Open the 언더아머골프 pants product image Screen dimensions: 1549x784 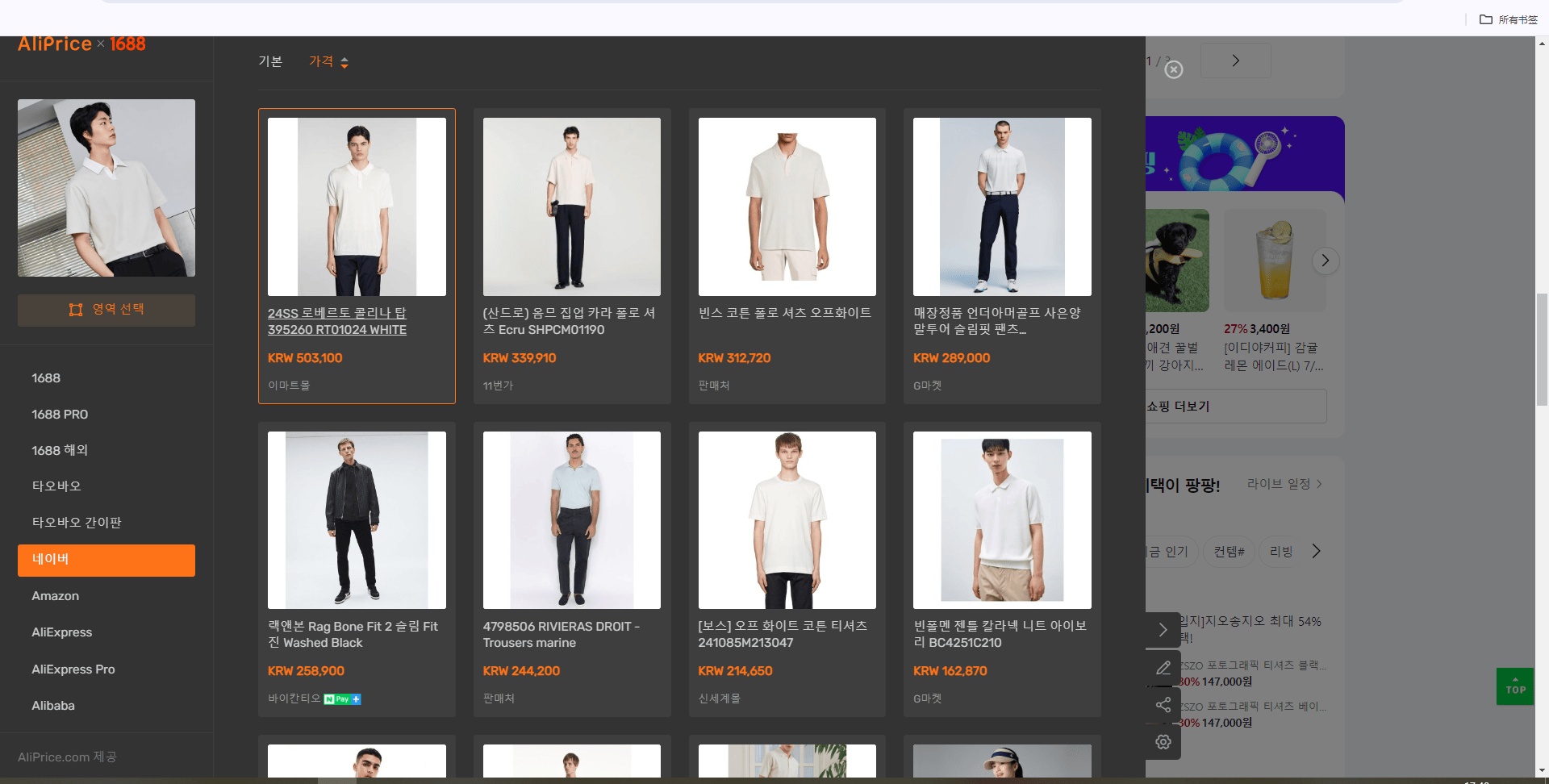click(1002, 206)
